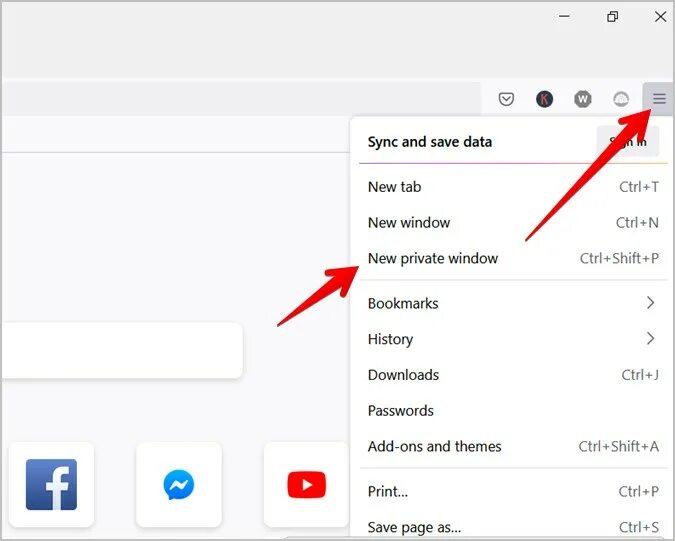The image size is (675, 541).
Task: Click Sign In next to Sync
Action: [628, 142]
